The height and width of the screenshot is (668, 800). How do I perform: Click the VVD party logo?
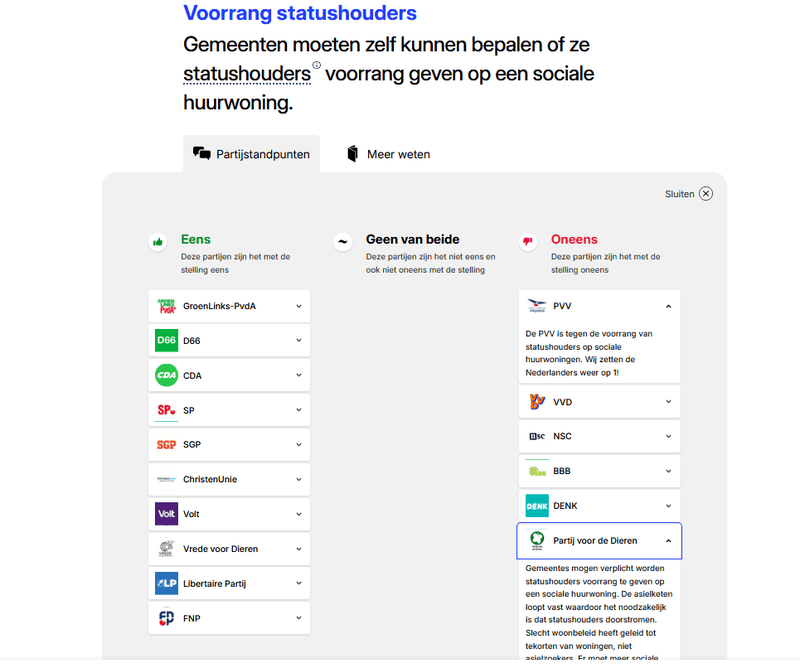pyautogui.click(x=537, y=402)
